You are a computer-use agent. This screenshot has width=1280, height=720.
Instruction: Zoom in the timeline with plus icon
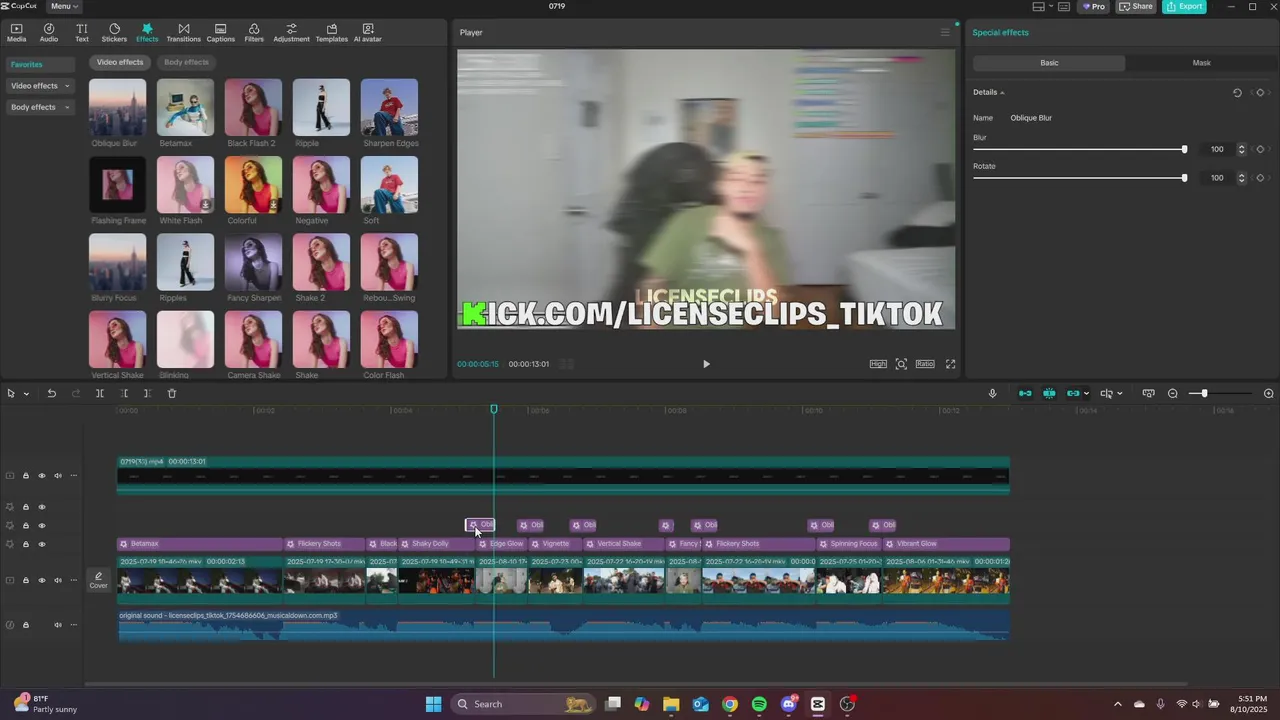(1269, 393)
